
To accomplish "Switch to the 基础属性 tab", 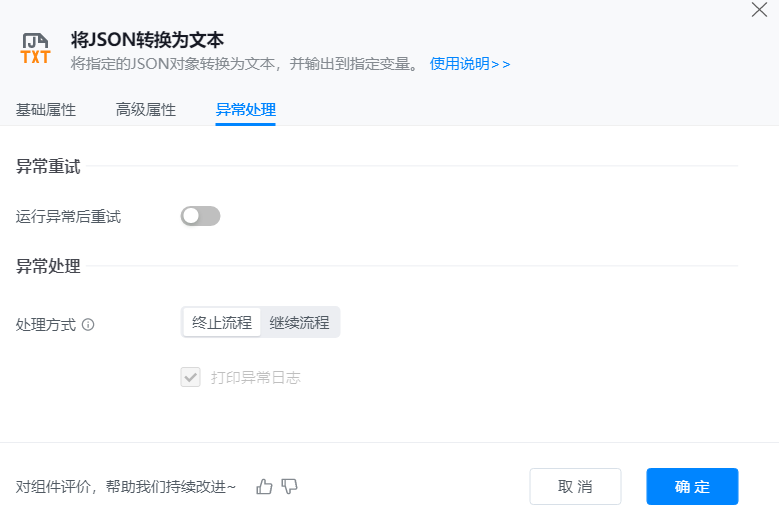I will (46, 110).
